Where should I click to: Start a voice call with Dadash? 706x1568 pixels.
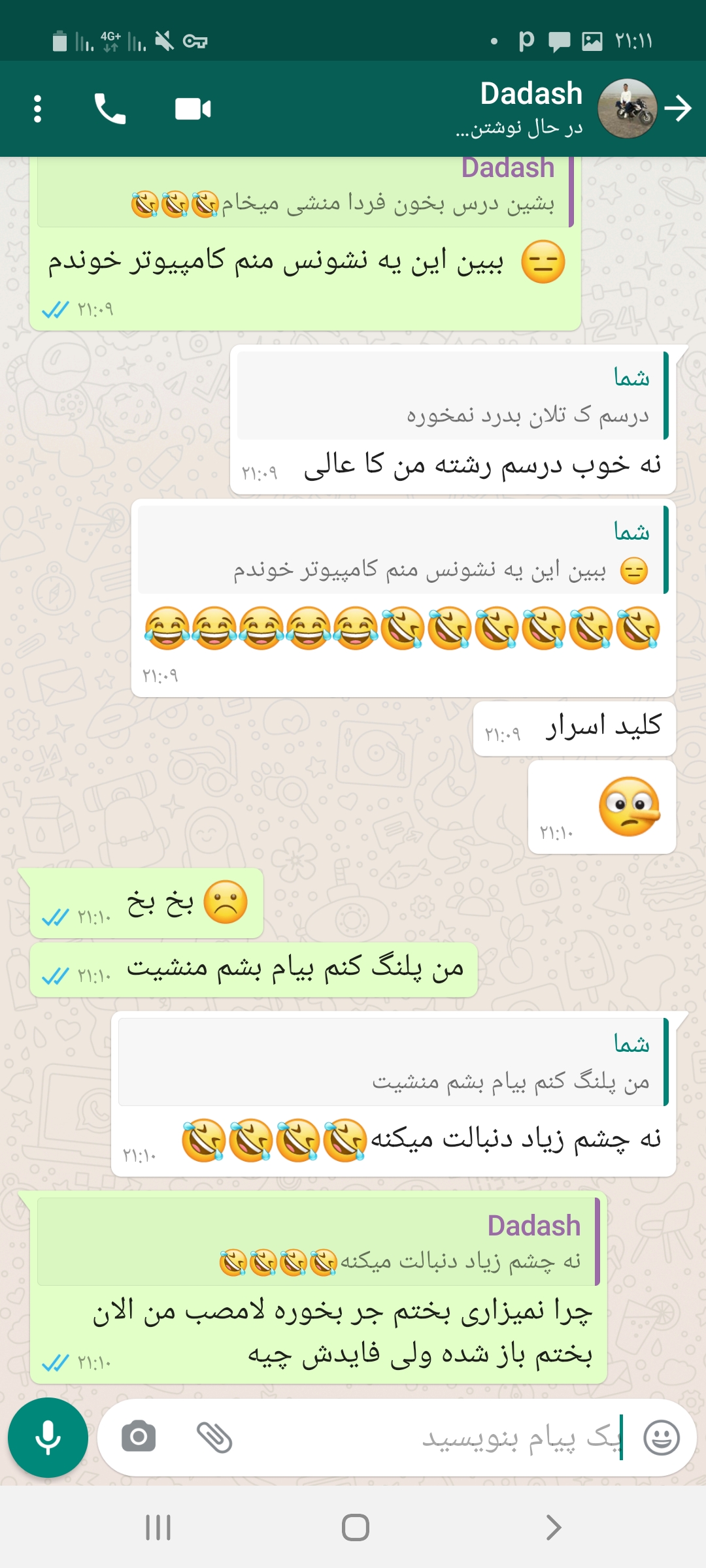click(x=110, y=108)
